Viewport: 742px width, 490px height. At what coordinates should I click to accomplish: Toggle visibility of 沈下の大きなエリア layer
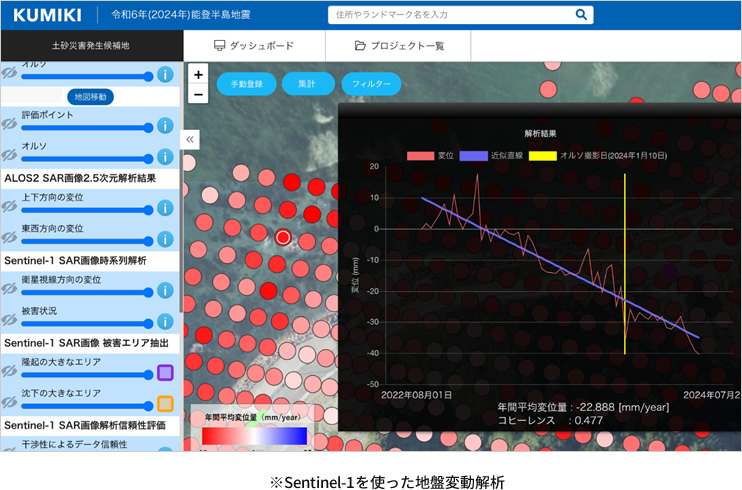coord(9,402)
